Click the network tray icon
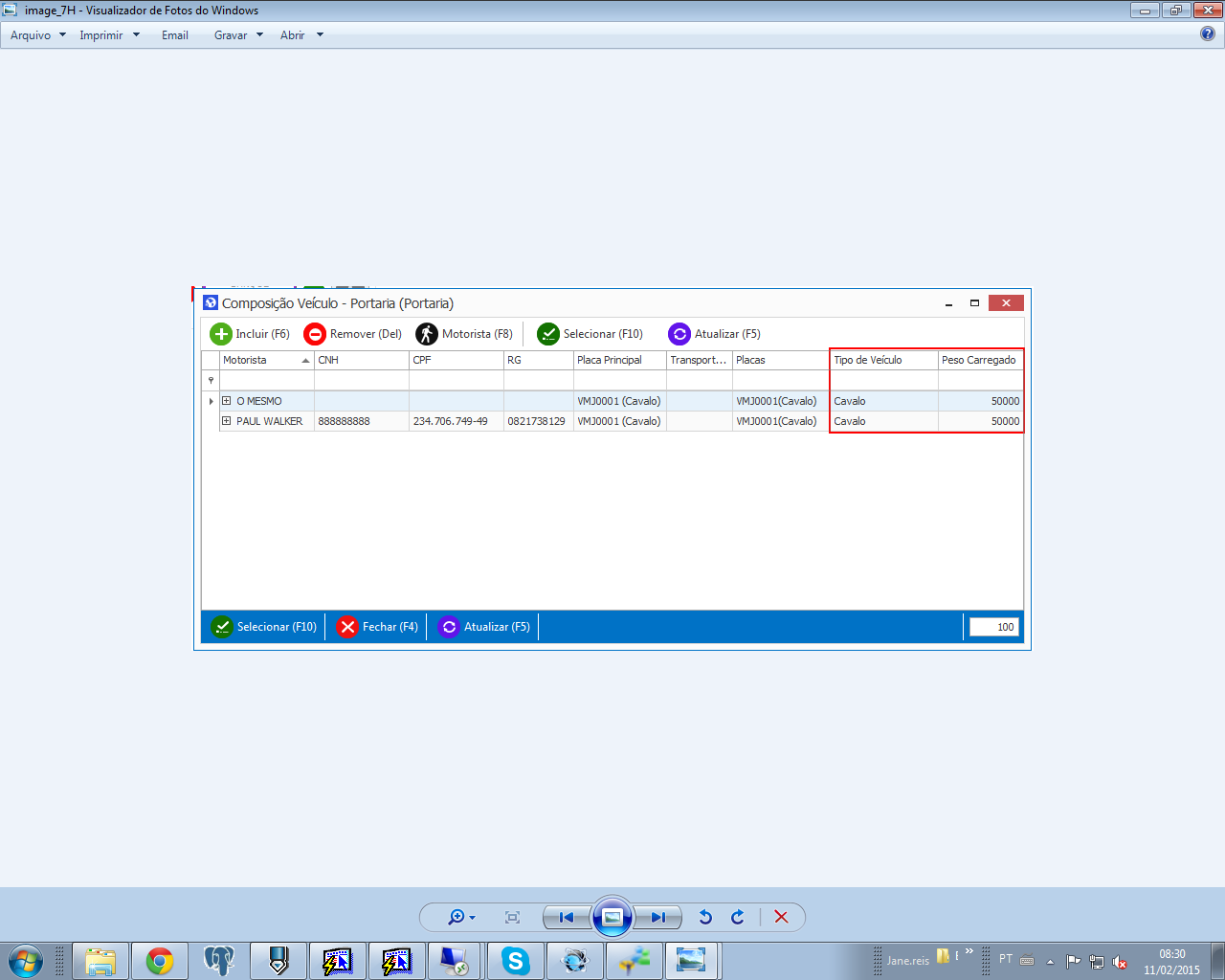 click(1097, 962)
